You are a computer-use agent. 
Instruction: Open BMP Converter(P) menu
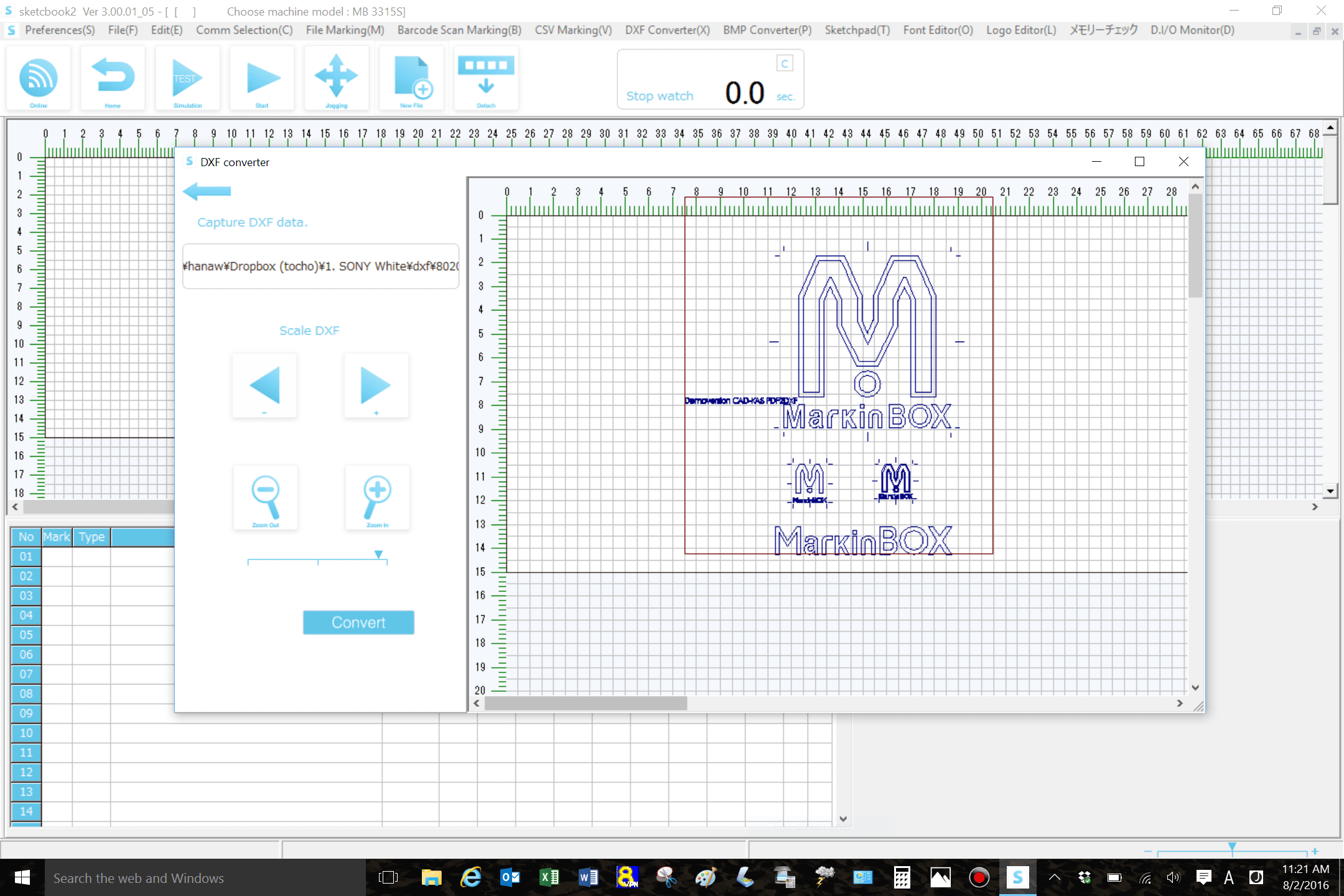click(x=767, y=30)
